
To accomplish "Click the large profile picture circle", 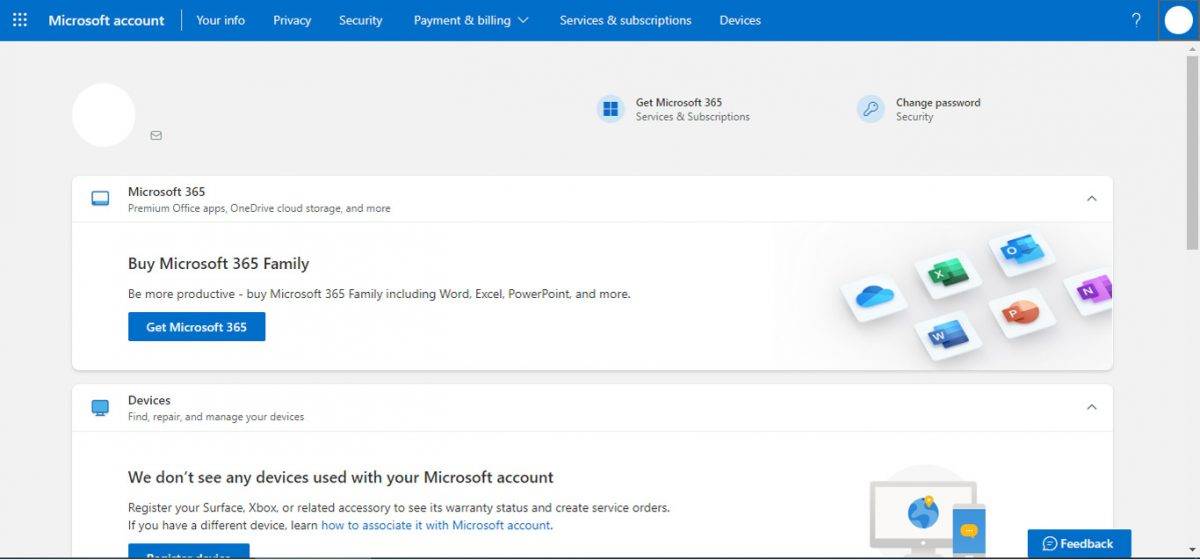I will 104,115.
